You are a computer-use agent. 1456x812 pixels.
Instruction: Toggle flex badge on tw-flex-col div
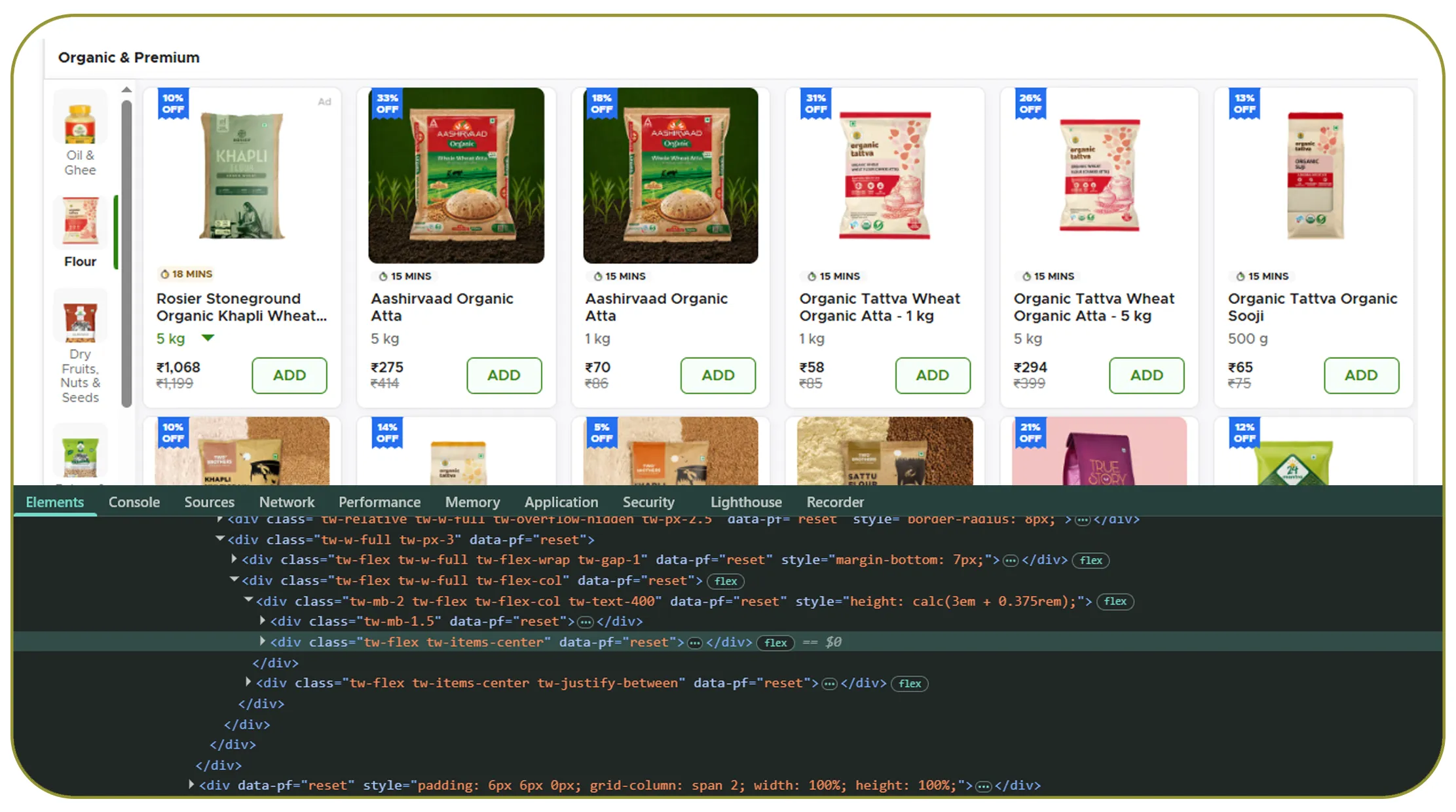(726, 581)
